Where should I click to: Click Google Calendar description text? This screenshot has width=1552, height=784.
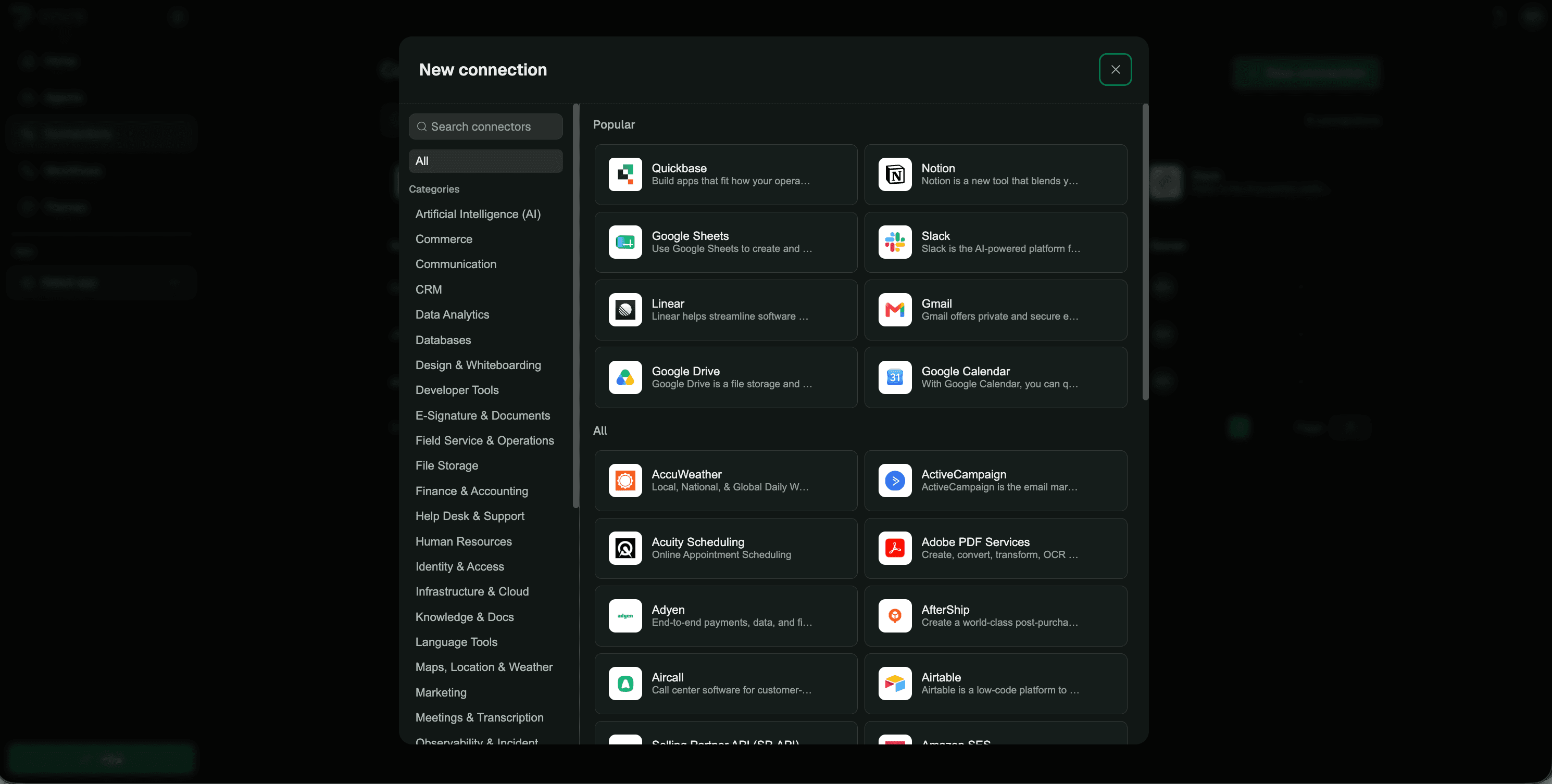tap(999, 384)
